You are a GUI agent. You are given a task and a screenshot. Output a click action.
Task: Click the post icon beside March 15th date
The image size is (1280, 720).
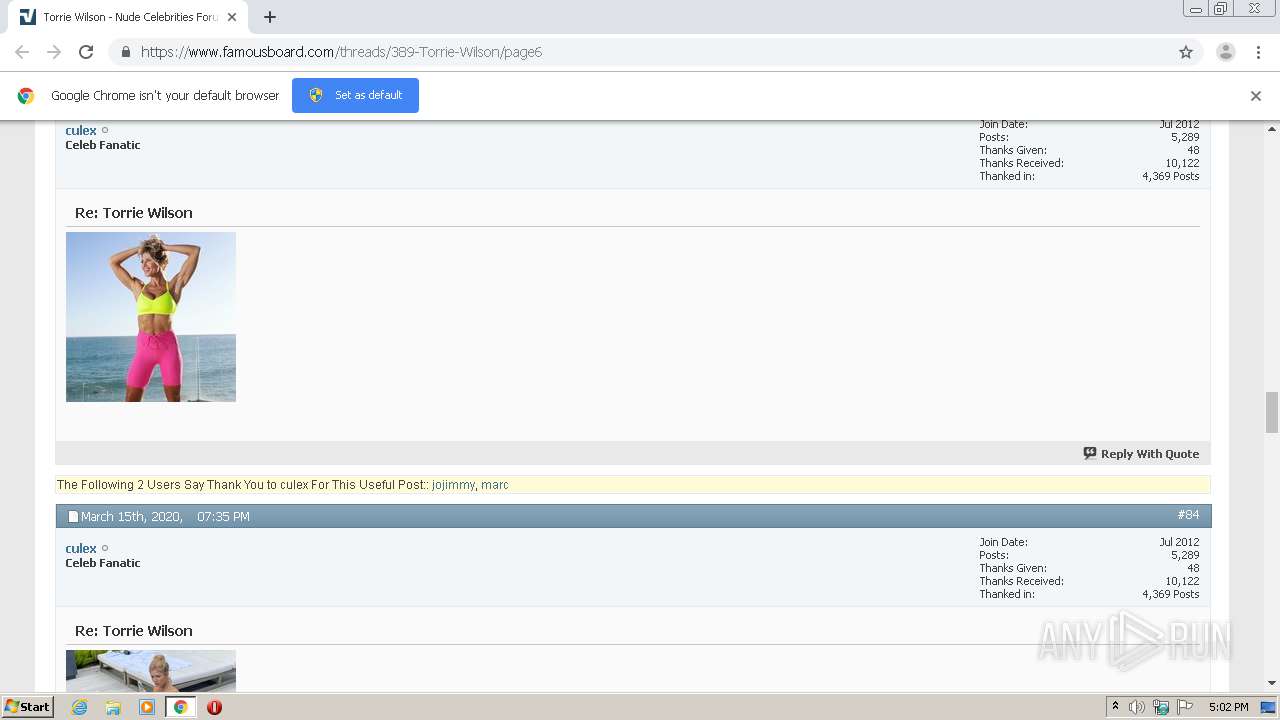73,517
